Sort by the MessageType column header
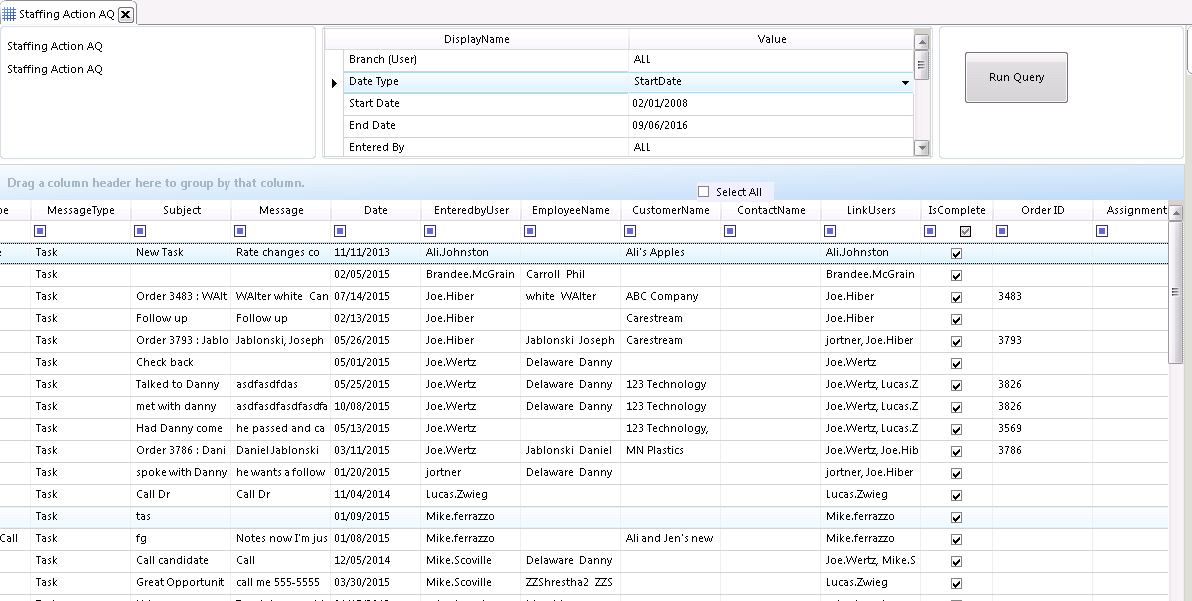Viewport: 1192px width, 601px height. [81, 210]
